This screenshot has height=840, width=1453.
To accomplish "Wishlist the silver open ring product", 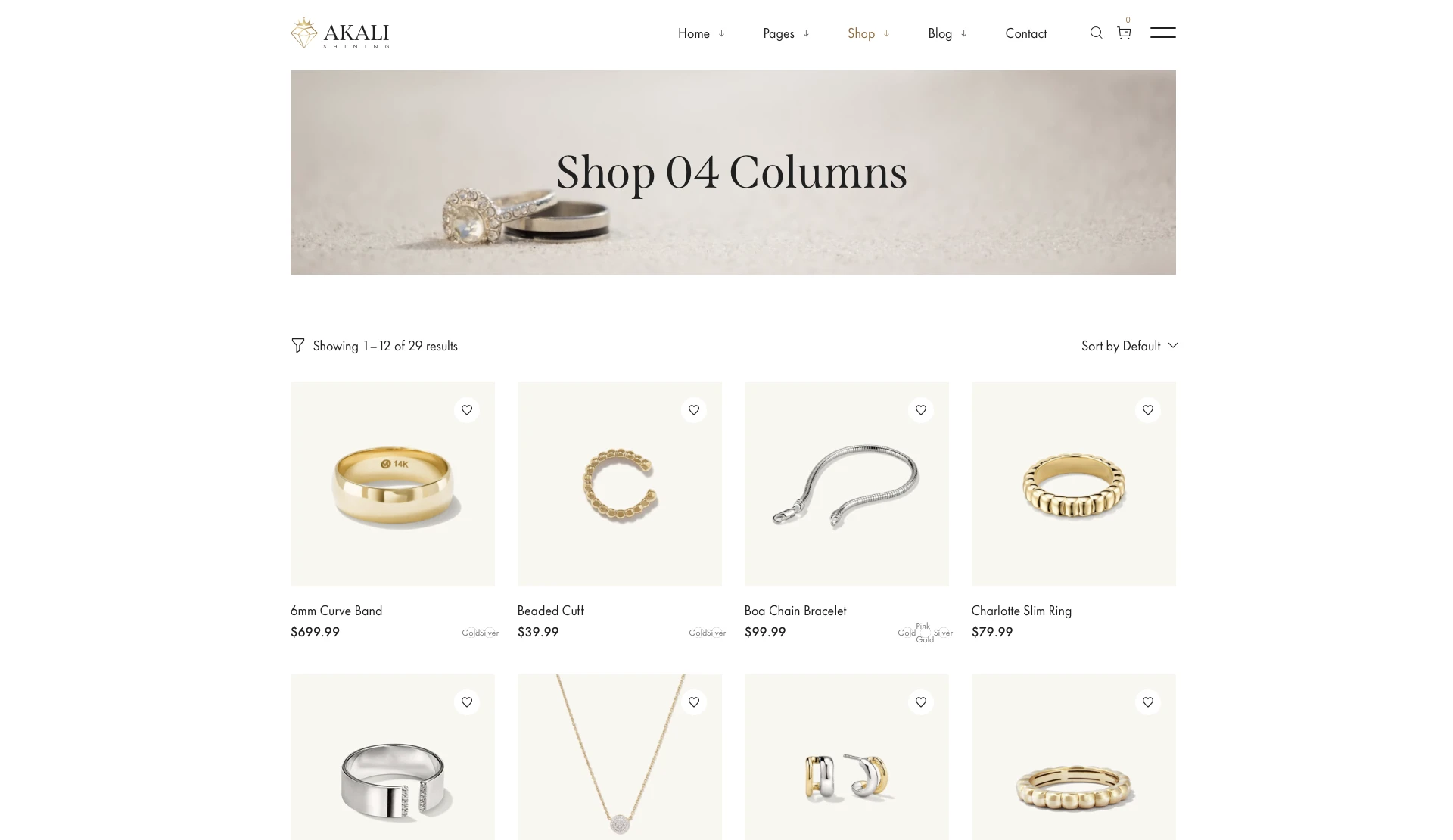I will point(467,702).
